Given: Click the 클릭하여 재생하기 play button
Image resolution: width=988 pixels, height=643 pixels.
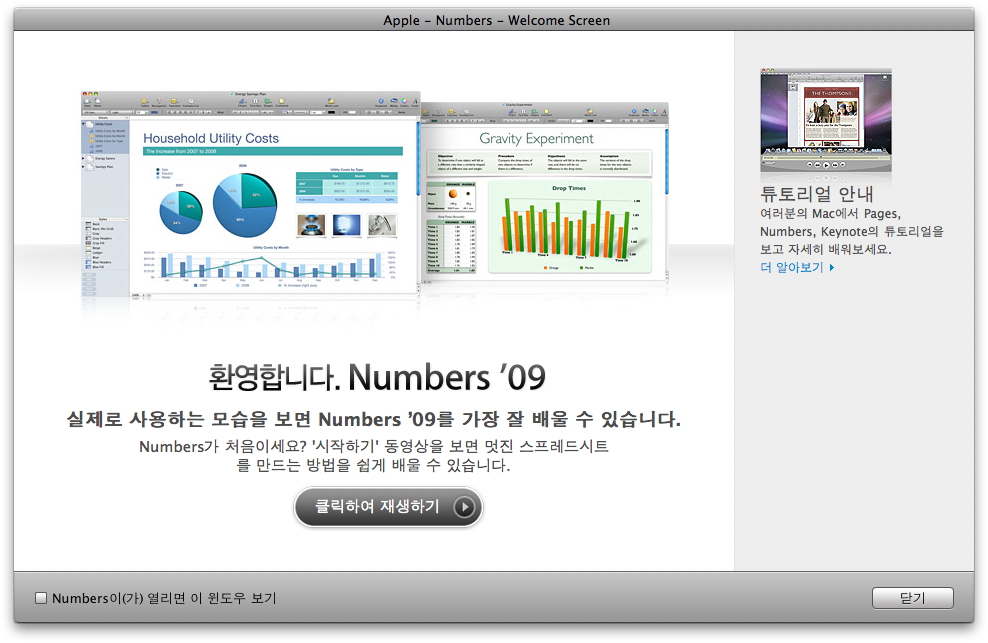Looking at the screenshot, I should point(388,507).
